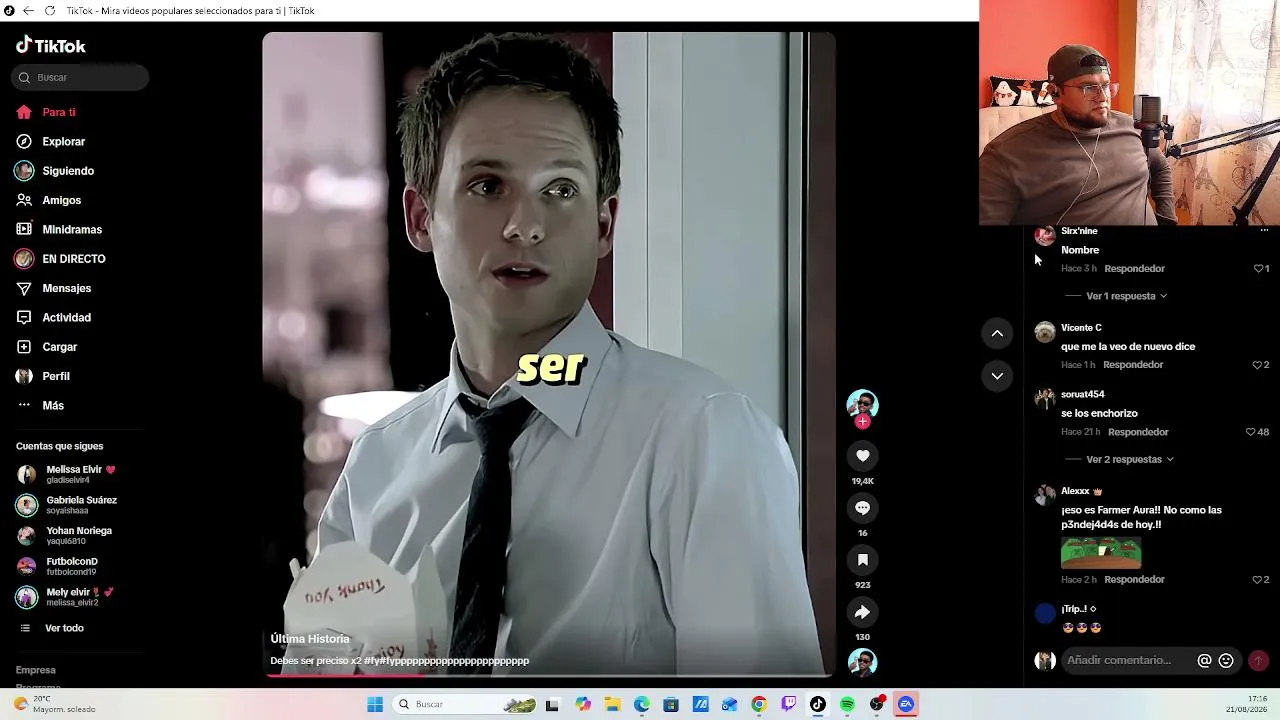Open Copilot from the taskbar
The width and height of the screenshot is (1280, 720).
583,704
